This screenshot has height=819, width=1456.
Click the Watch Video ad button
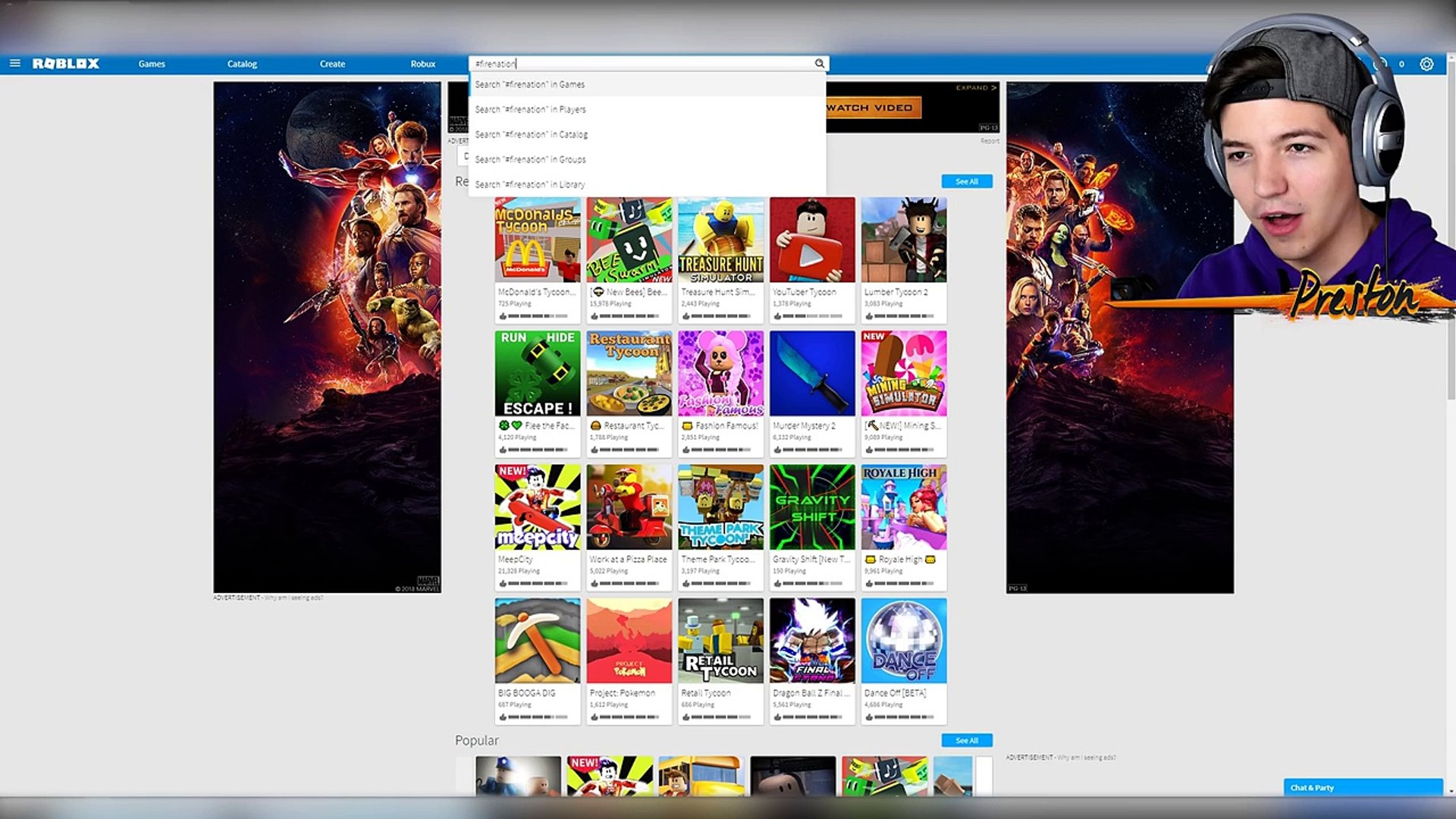(x=873, y=108)
